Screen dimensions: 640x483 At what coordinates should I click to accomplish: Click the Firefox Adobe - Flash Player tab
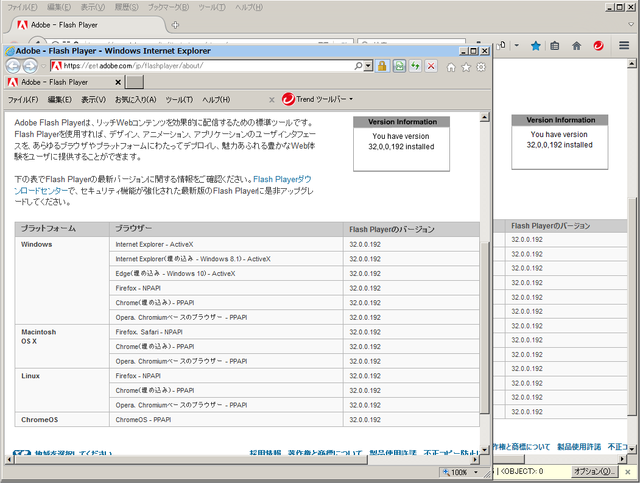[88, 25]
